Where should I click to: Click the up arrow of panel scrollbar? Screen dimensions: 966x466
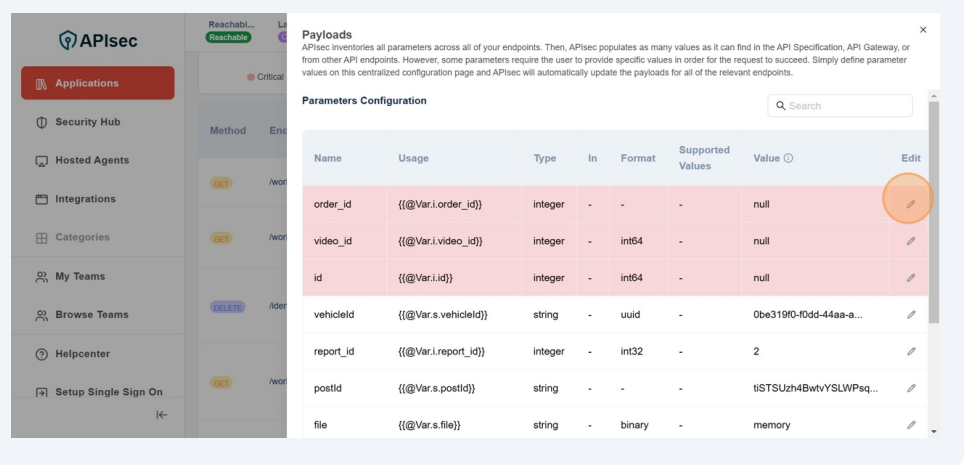(x=933, y=96)
